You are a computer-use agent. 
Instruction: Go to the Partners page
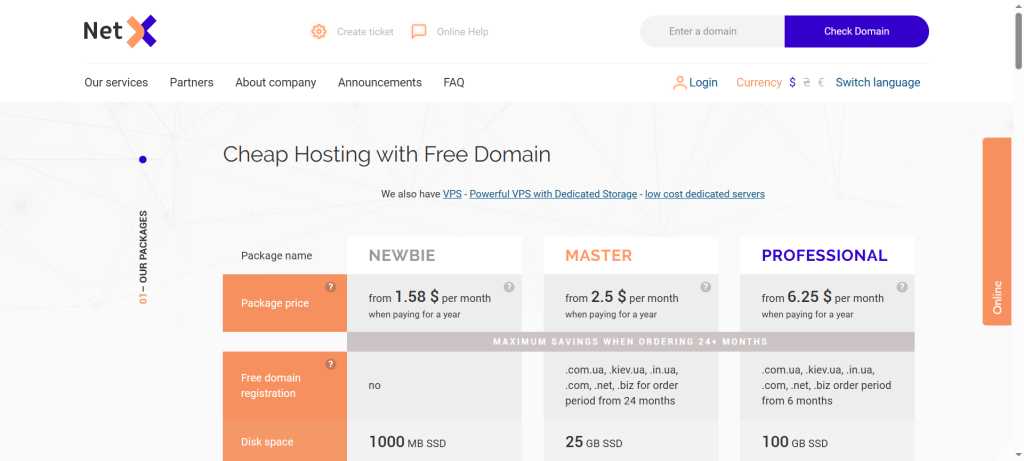pos(191,83)
